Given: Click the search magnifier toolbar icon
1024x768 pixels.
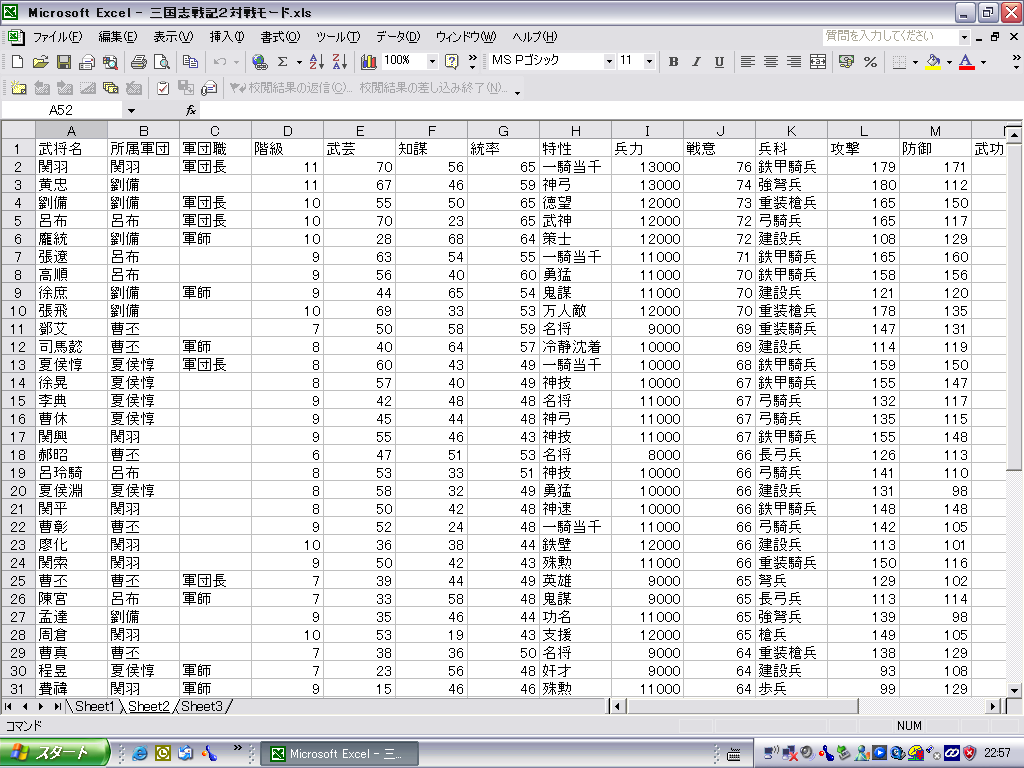Looking at the screenshot, I should [110, 62].
